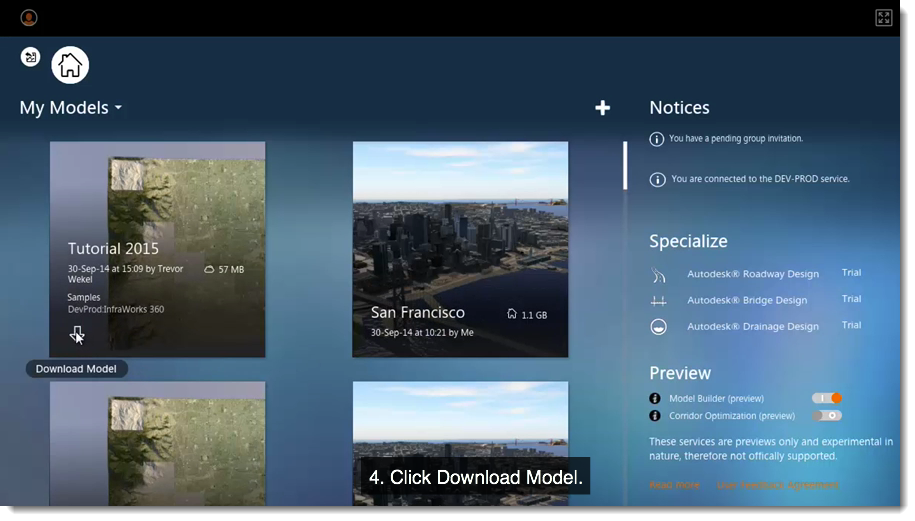The image size is (915, 521).
Task: Click info icon for DEV-PROD service notice
Action: (x=657, y=179)
